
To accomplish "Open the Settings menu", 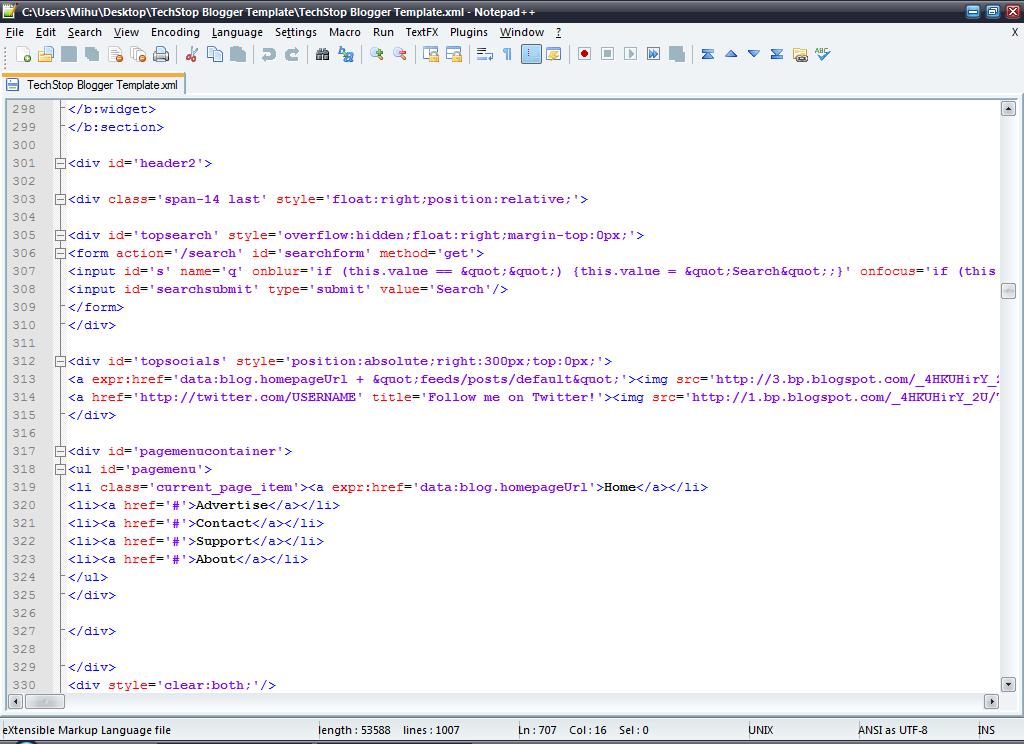I will click(295, 32).
